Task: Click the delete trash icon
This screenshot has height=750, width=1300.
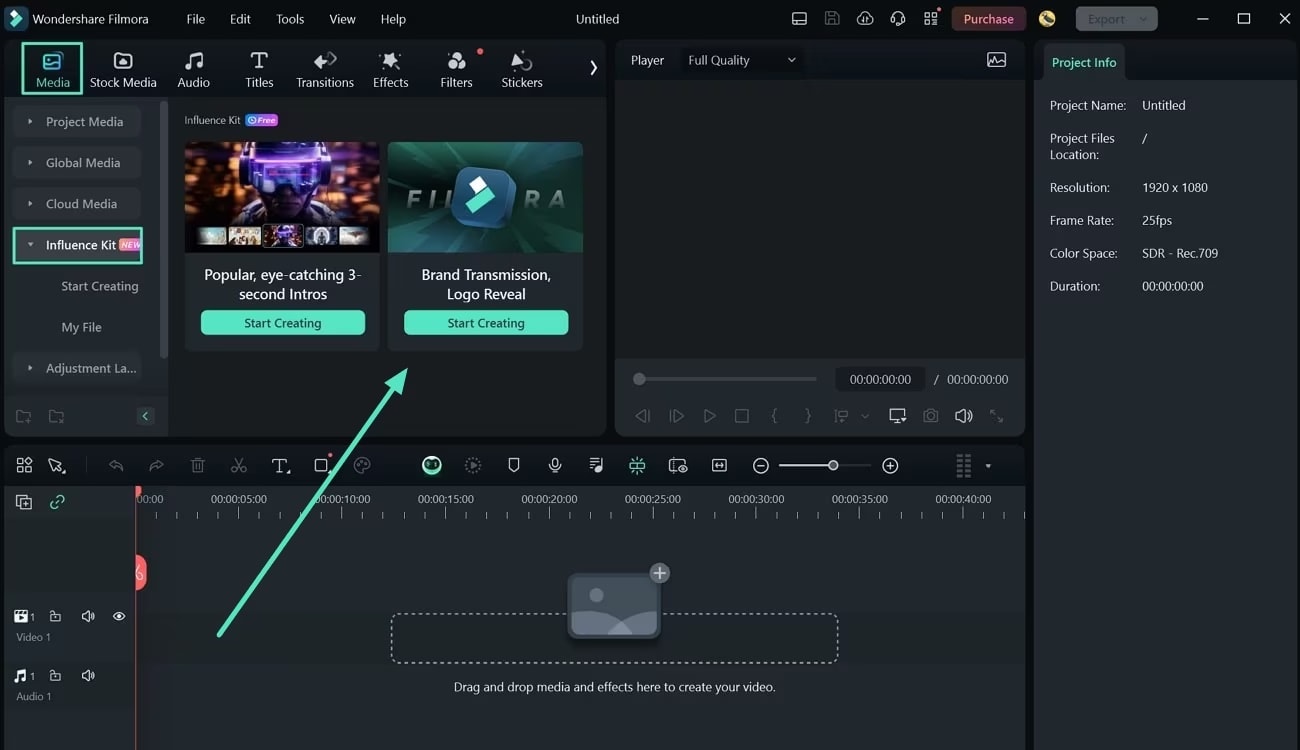Action: point(198,465)
